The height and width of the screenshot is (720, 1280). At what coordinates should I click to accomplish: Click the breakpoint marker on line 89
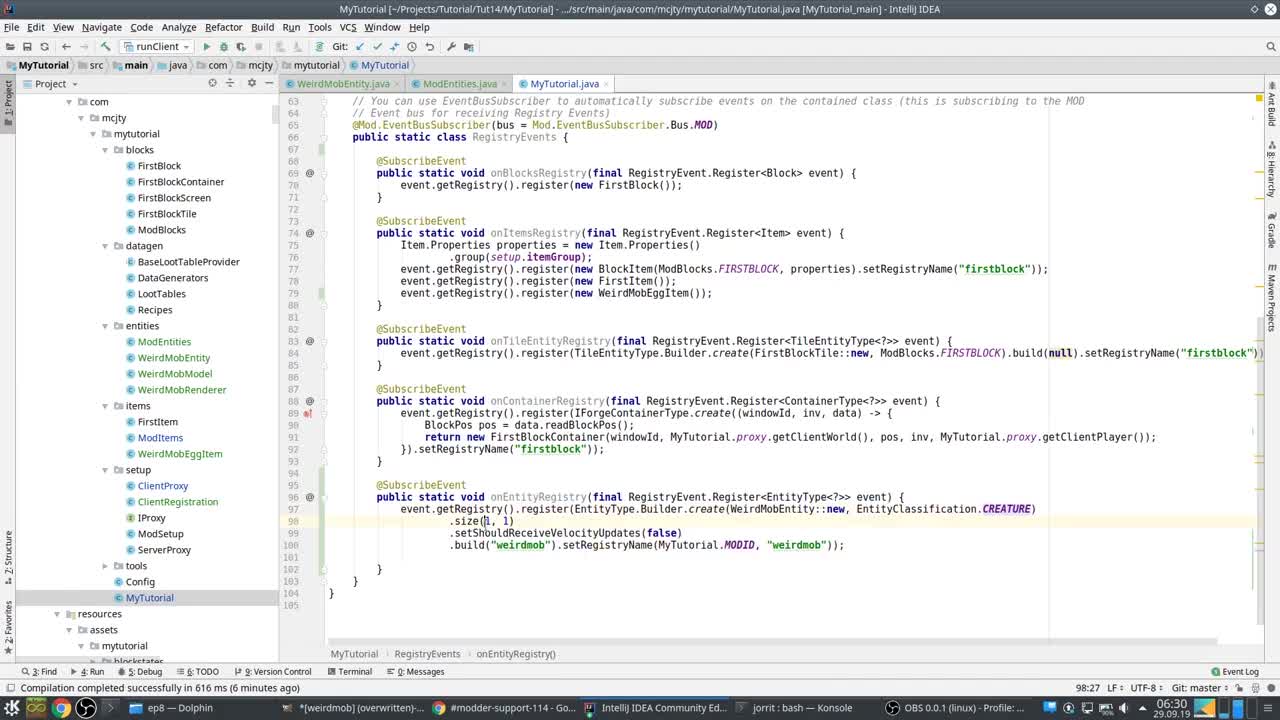(x=309, y=413)
